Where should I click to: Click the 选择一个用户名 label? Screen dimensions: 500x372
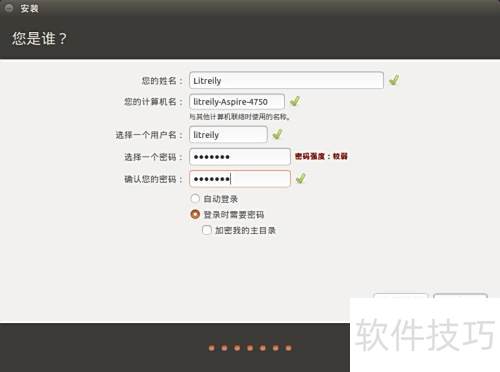coord(149,135)
